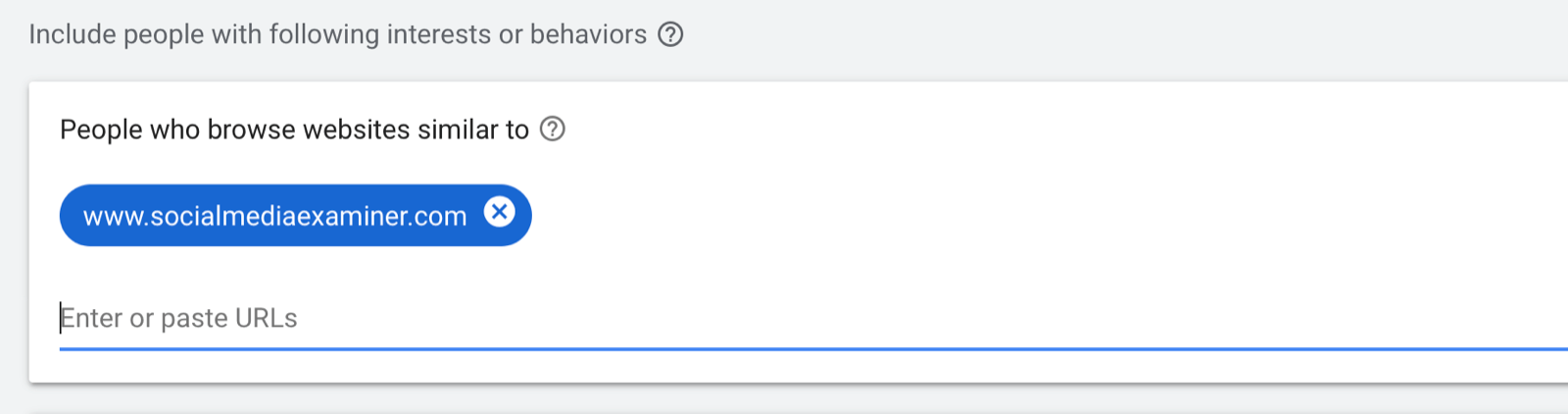This screenshot has height=414, width=1568.
Task: Delete socialmediaexaminer URL using circled X icon
Action: pyautogui.click(x=500, y=211)
